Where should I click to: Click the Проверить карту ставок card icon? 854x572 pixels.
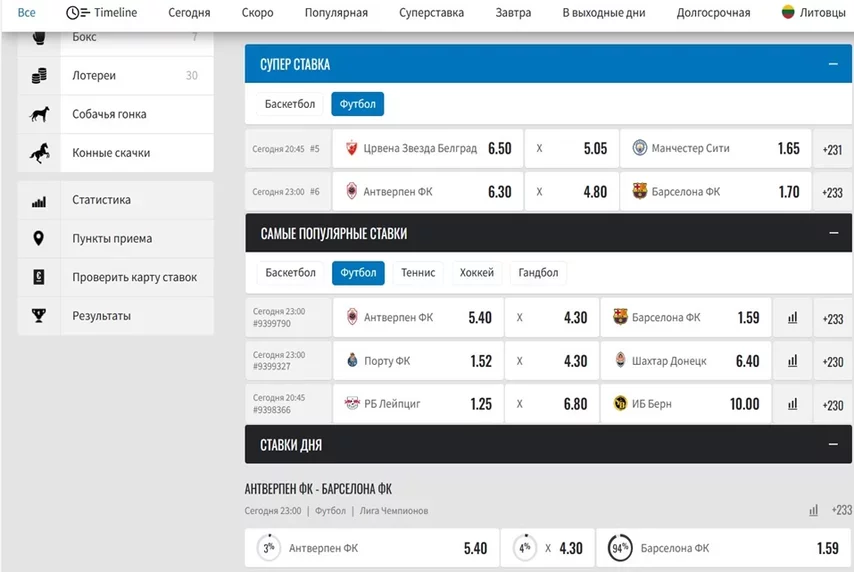pyautogui.click(x=39, y=277)
